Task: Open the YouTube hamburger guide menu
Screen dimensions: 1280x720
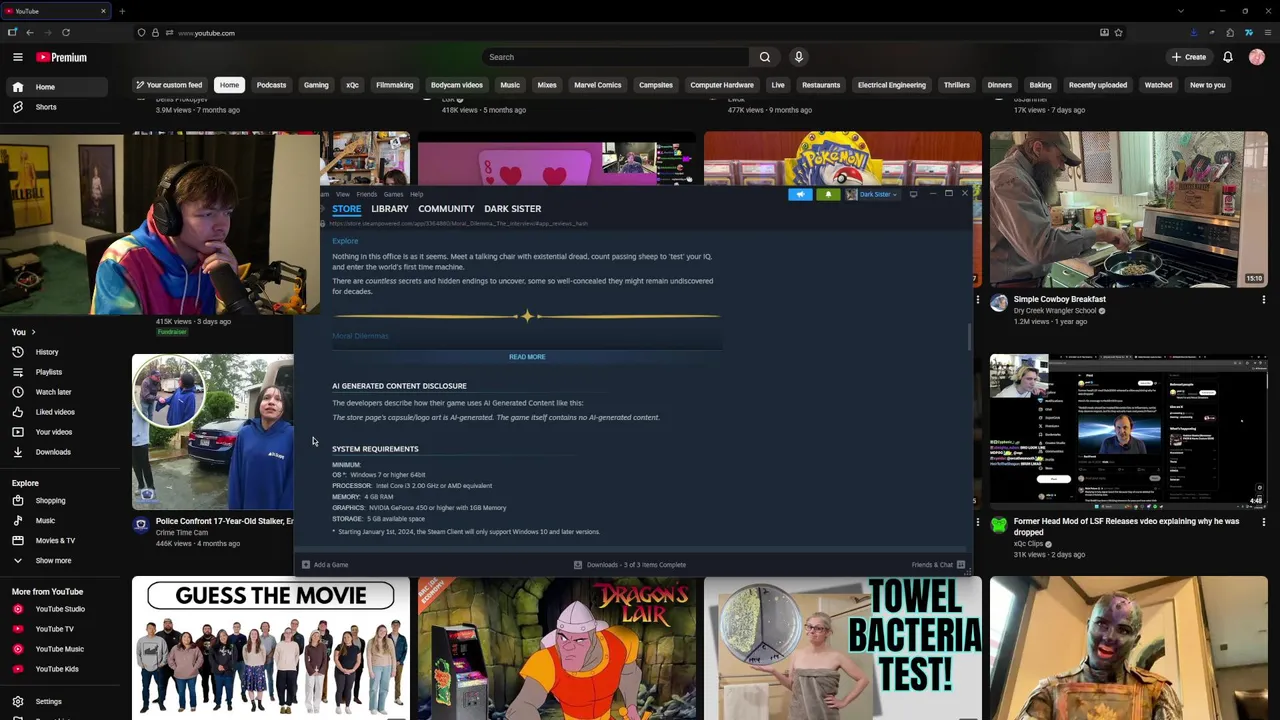Action: point(17,57)
